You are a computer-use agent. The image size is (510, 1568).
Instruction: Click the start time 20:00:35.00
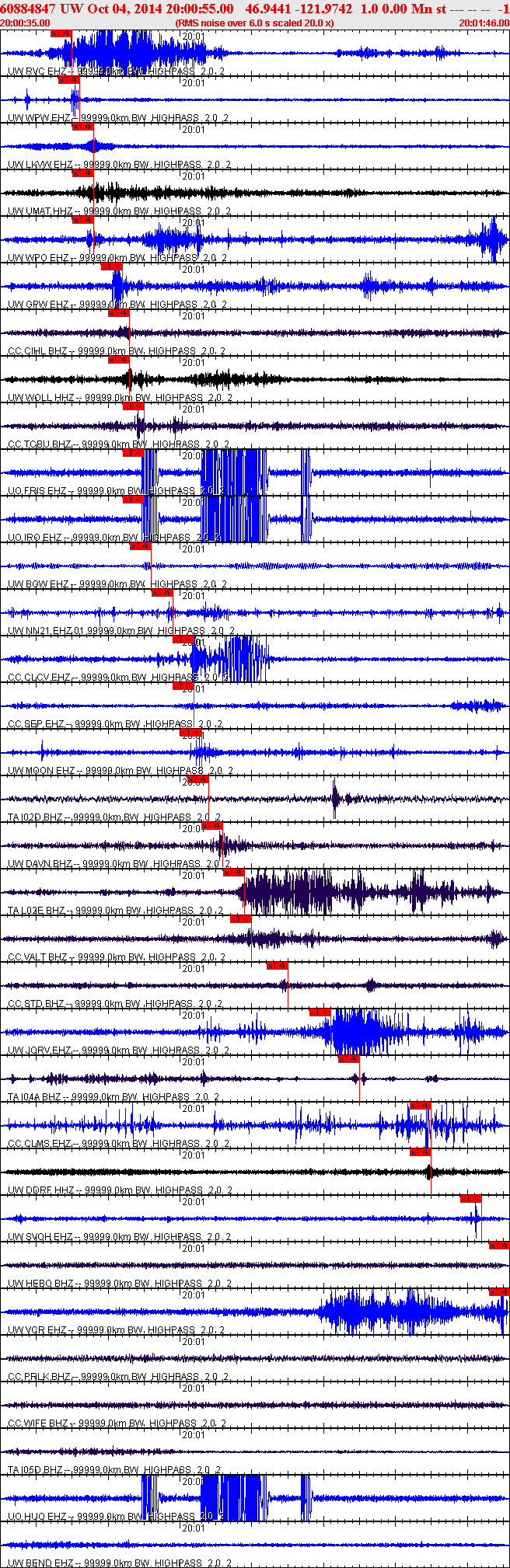click(x=25, y=23)
